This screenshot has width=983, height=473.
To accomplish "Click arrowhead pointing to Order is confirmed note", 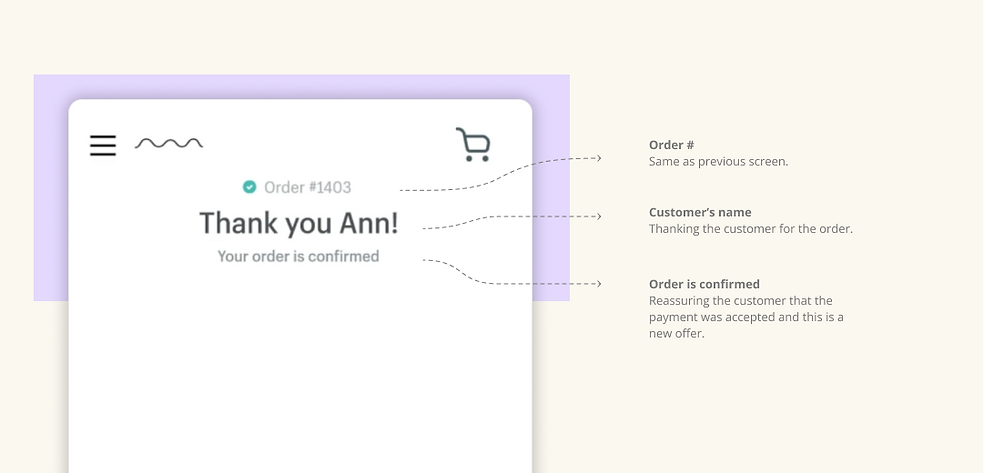I will [x=599, y=284].
